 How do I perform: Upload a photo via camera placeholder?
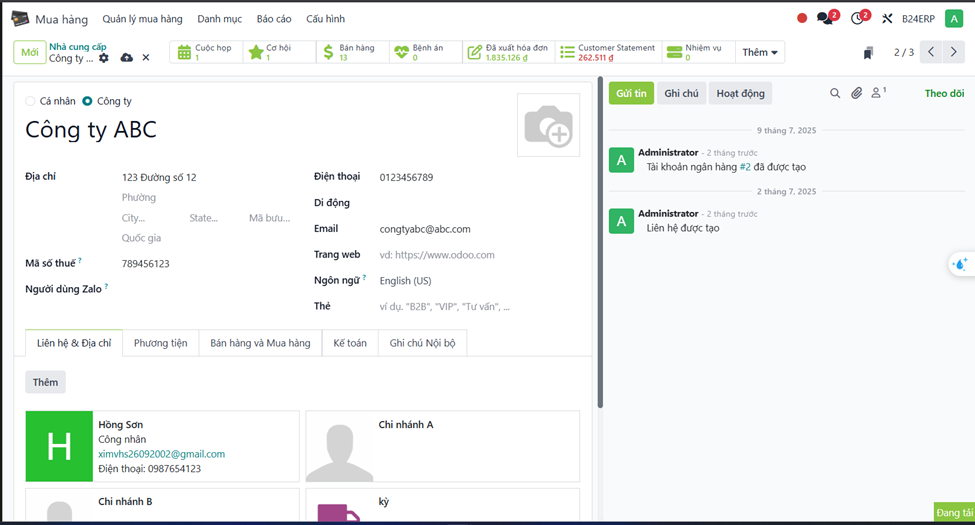pyautogui.click(x=548, y=126)
